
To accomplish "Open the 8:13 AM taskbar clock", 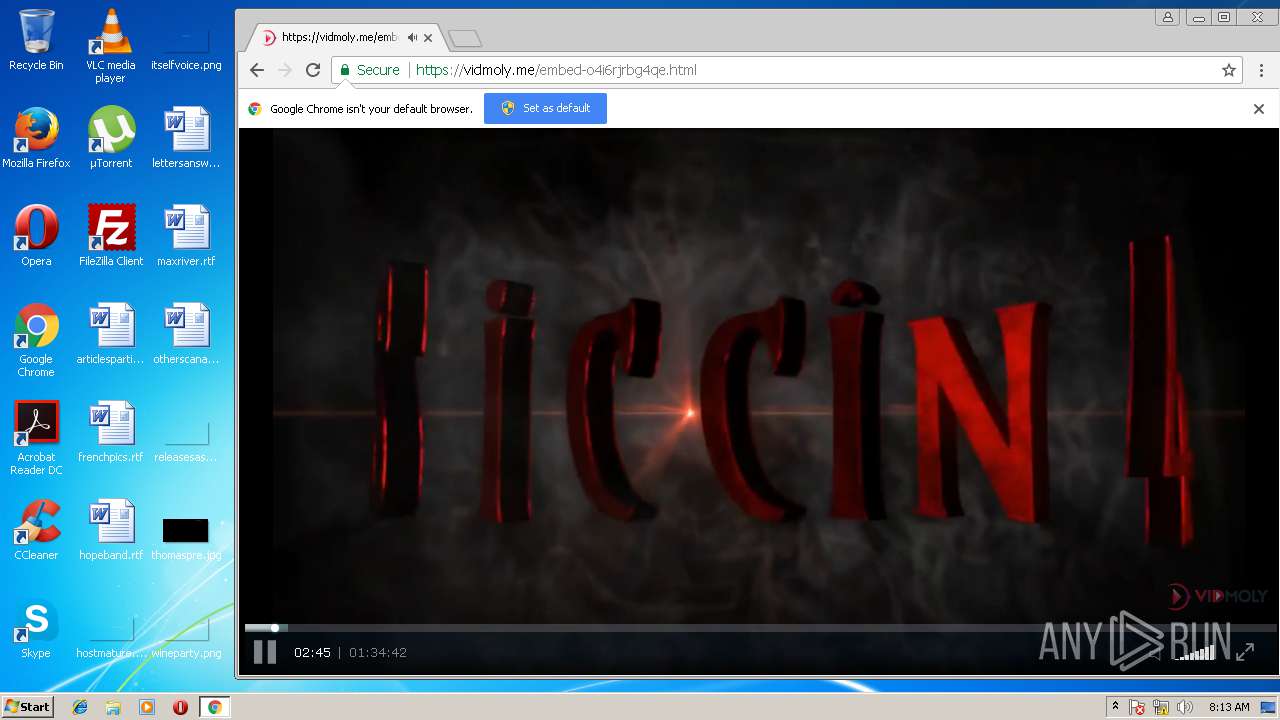I will click(x=1229, y=707).
